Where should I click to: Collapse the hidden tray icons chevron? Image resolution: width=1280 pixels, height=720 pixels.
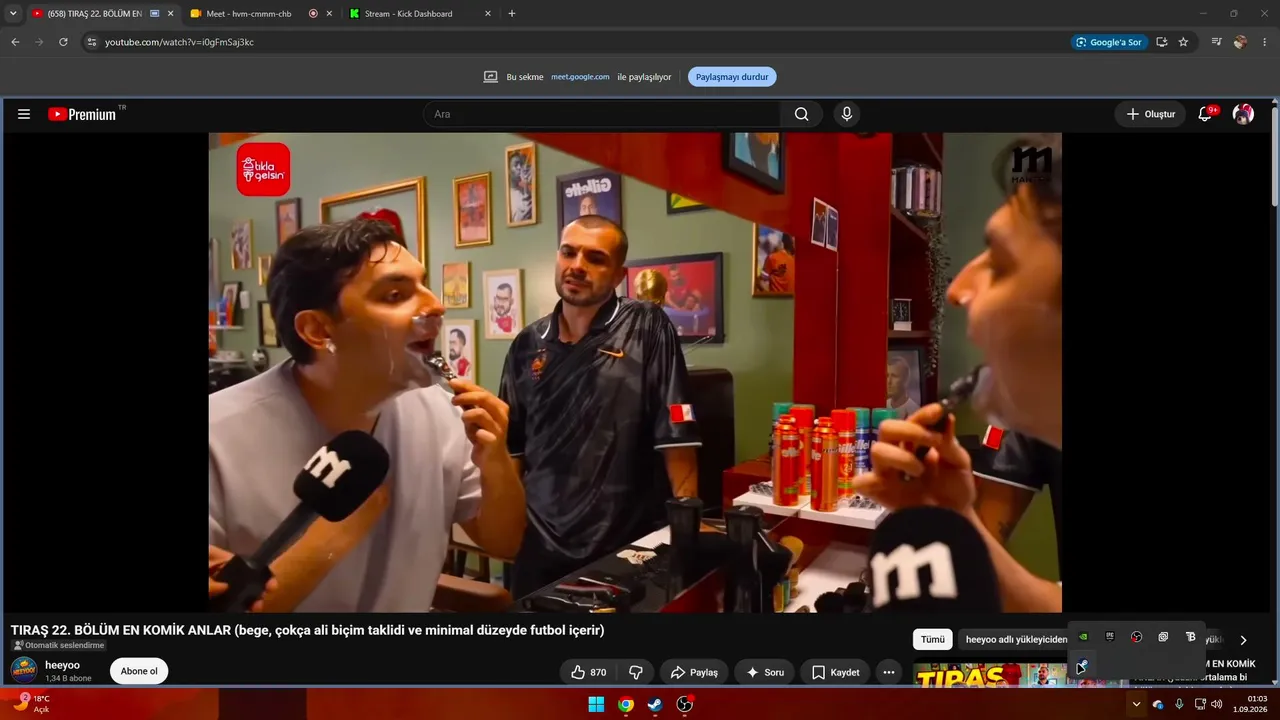click(x=1136, y=704)
